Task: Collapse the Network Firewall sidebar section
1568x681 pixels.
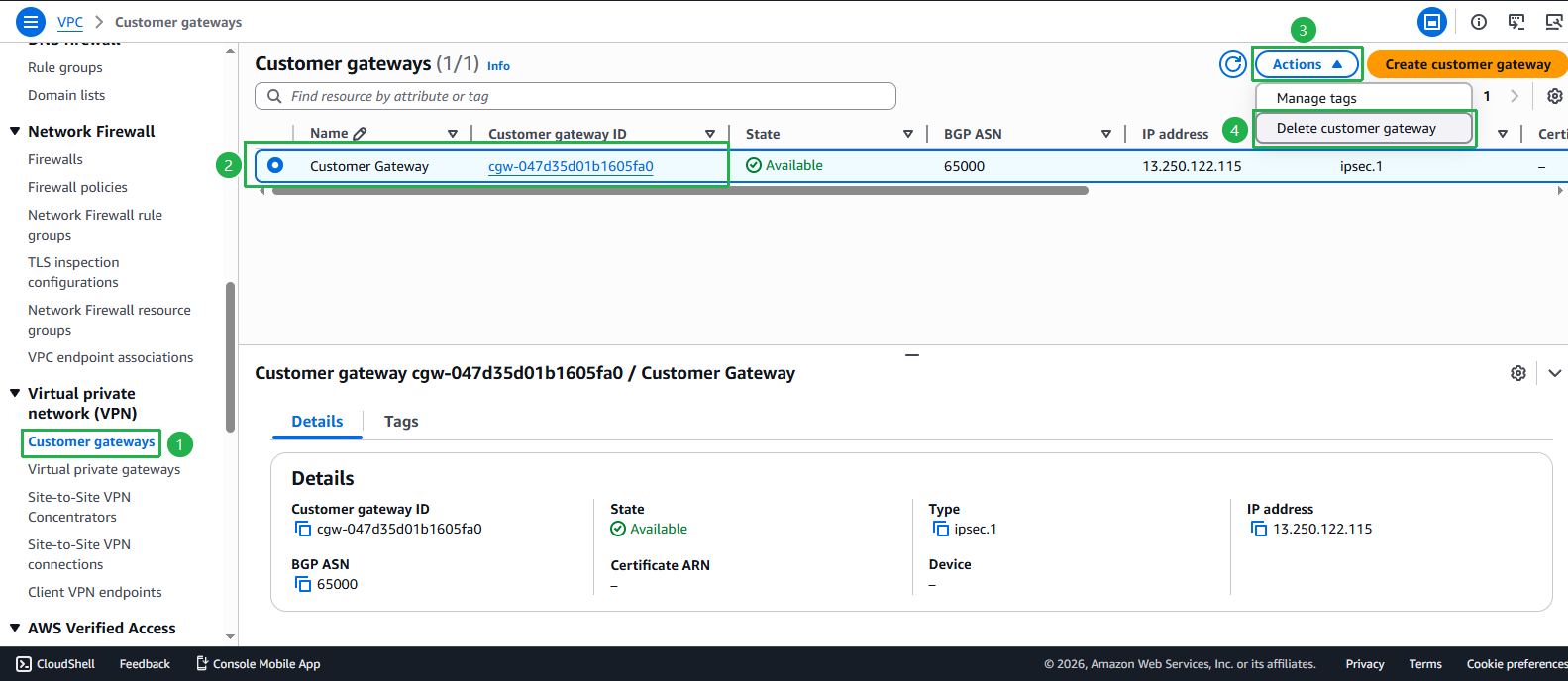Action: pyautogui.click(x=15, y=131)
